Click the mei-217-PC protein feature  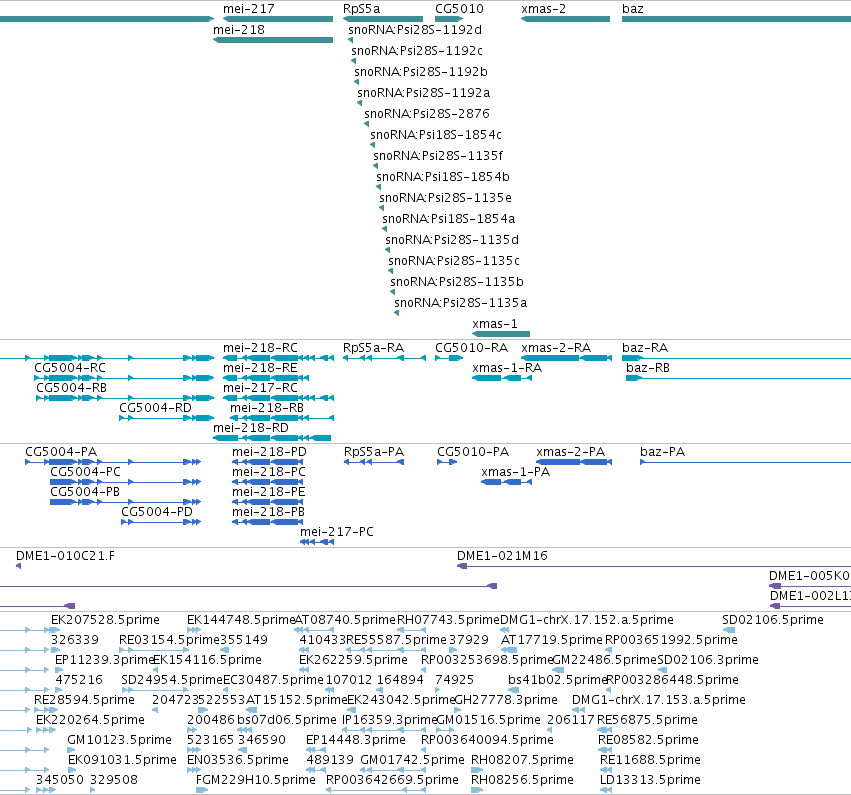317,542
